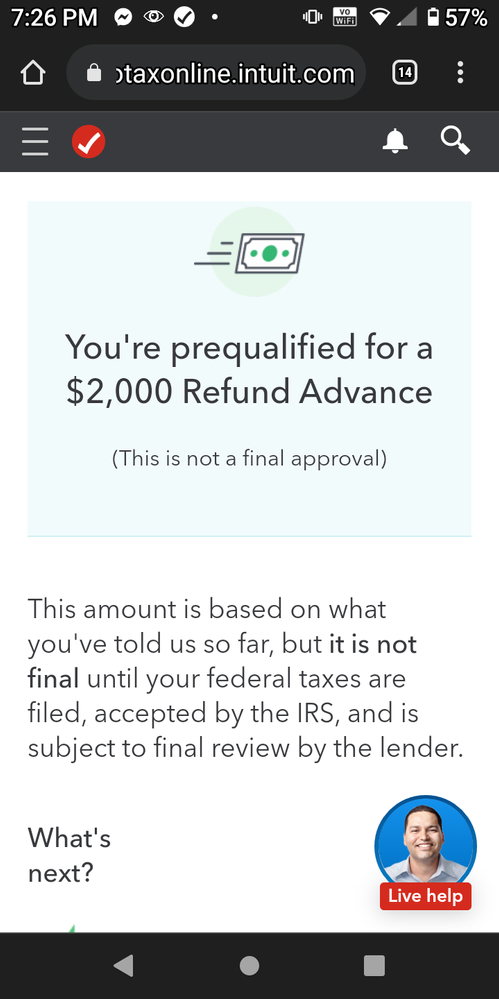
Task: Tap Android recent apps square button
Action: [374, 966]
